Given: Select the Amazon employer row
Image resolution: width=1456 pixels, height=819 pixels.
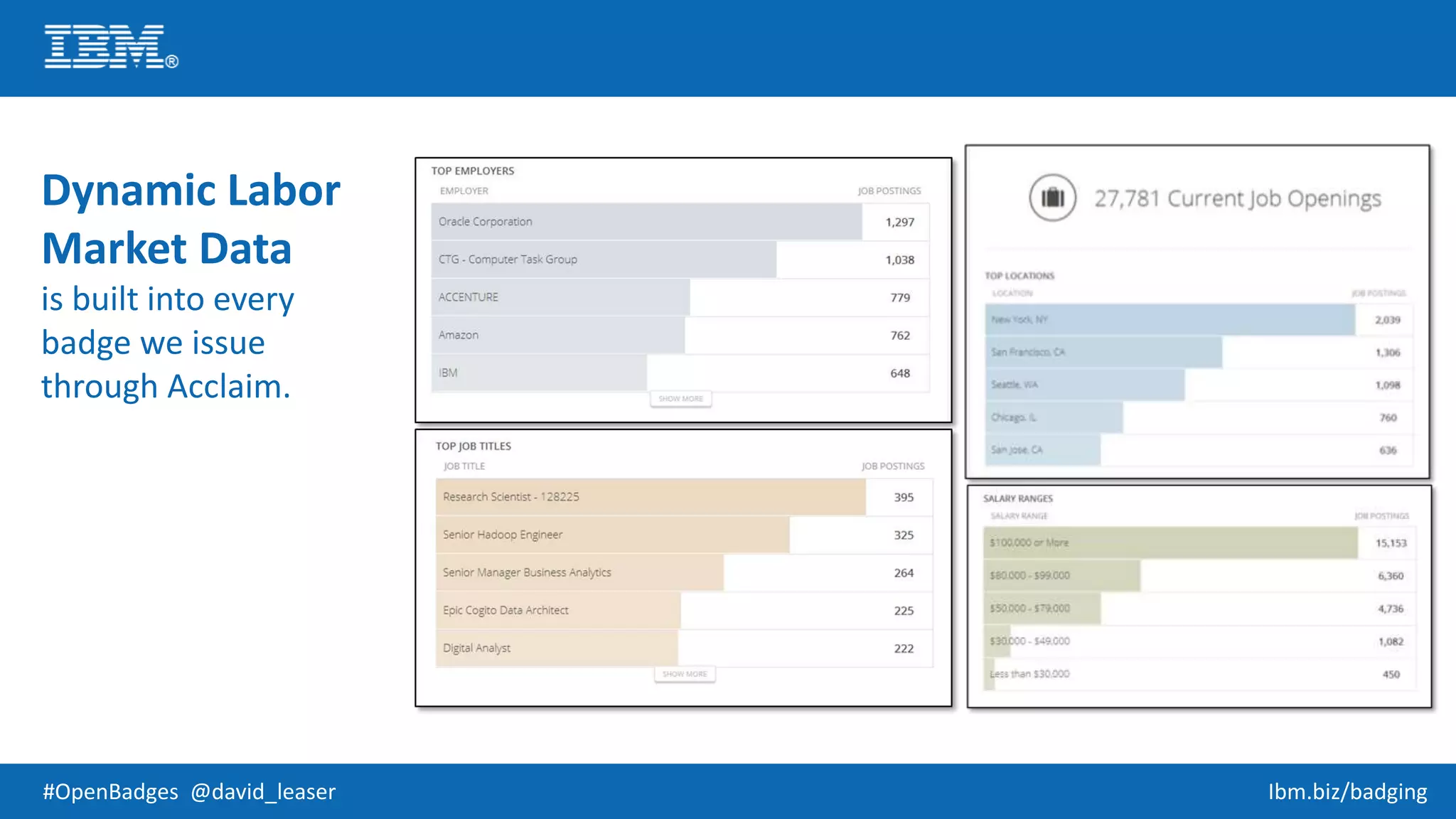Looking at the screenshot, I should click(x=459, y=335).
